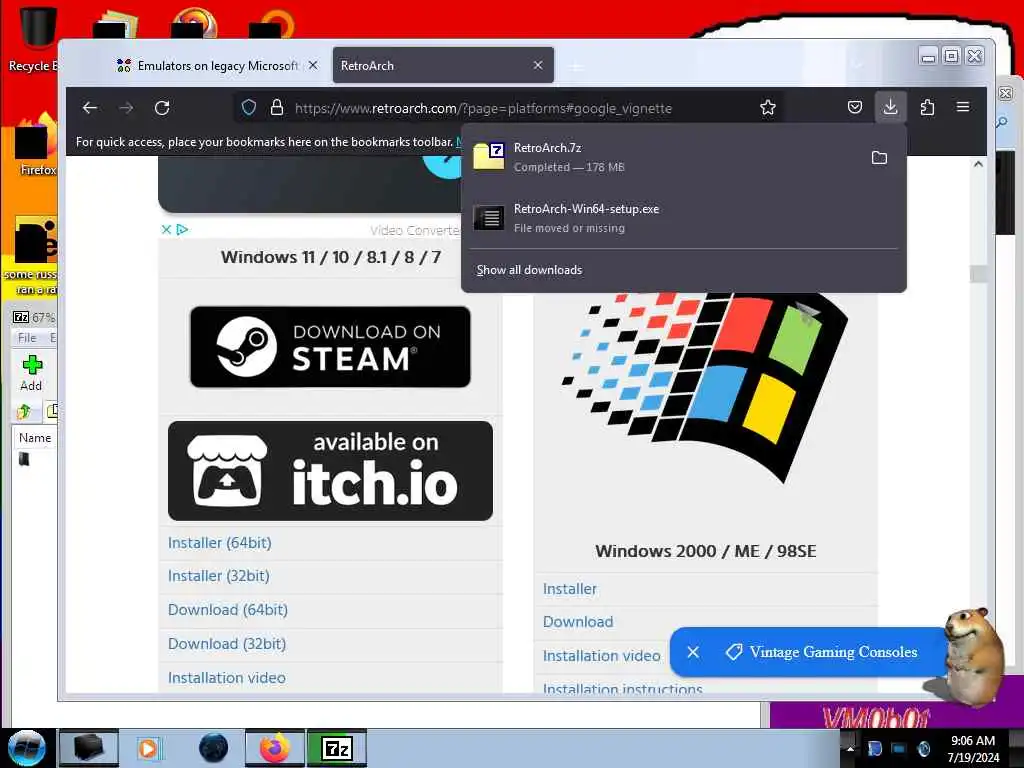1024x768 pixels.
Task: Open tracking protection shield icon
Action: [249, 108]
